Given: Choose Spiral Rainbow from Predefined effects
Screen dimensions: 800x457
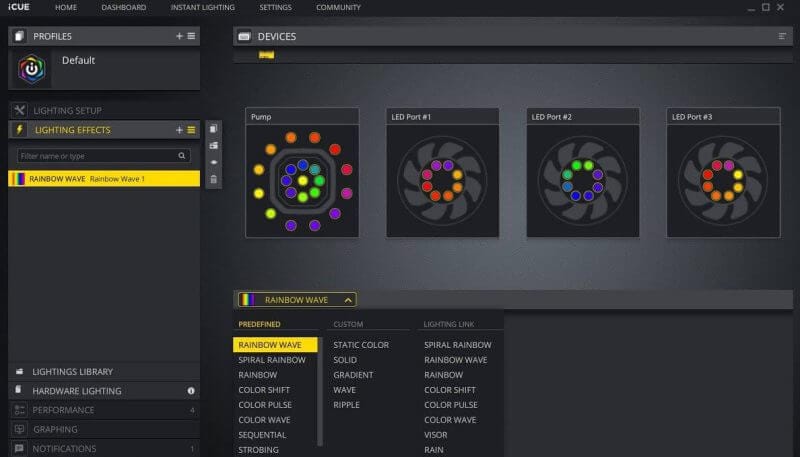Looking at the screenshot, I should click(x=272, y=360).
